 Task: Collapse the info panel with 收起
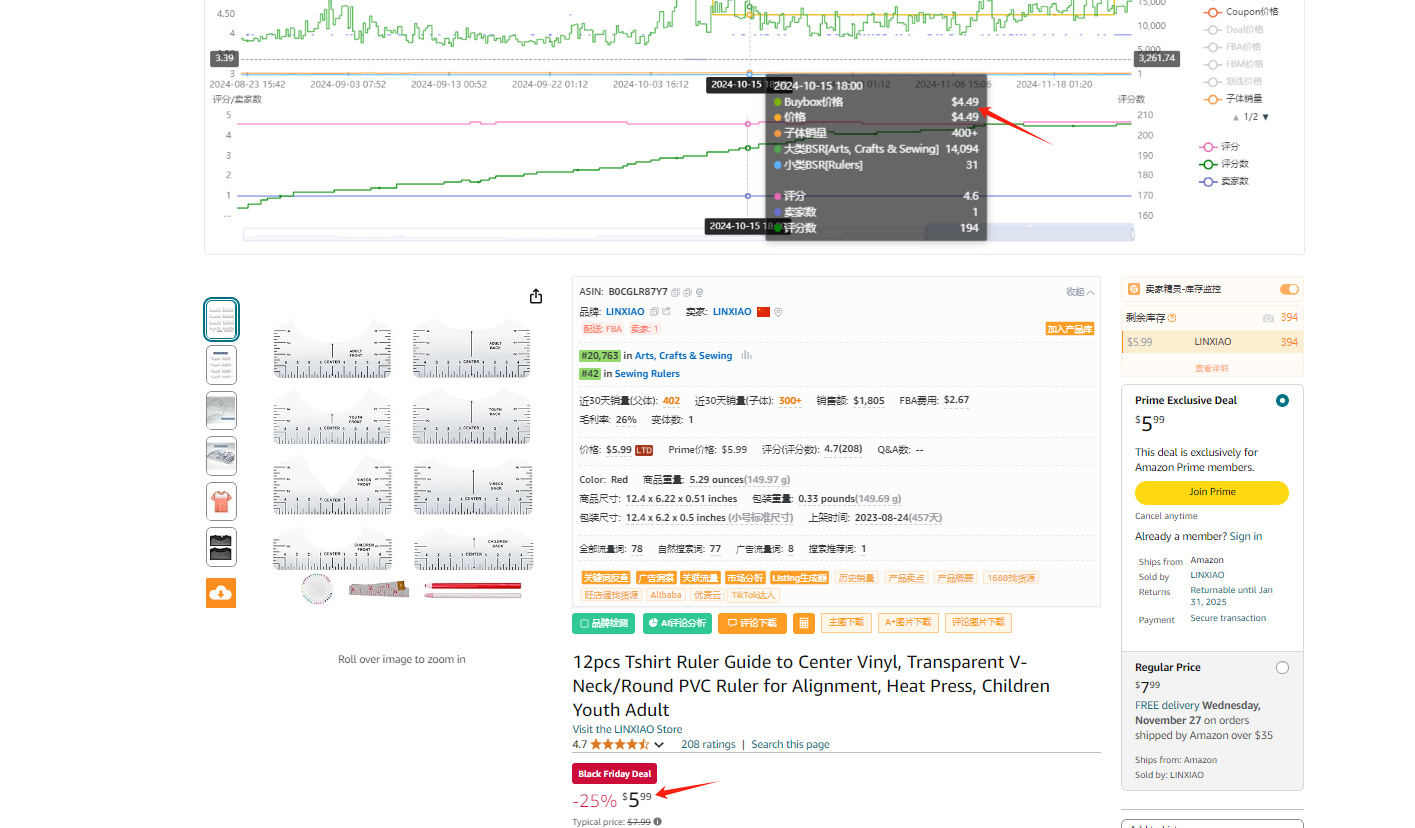click(1080, 292)
